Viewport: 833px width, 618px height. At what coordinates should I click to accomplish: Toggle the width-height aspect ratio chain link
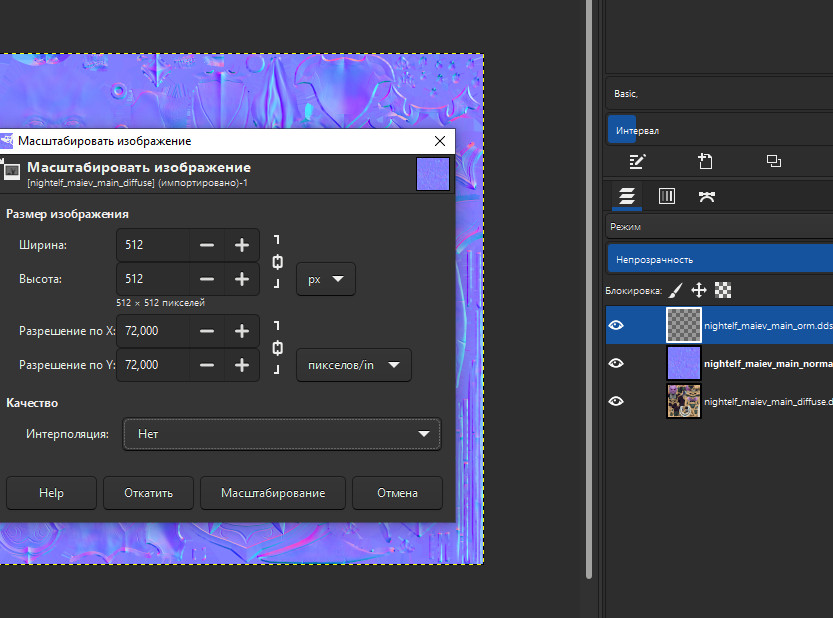click(x=278, y=262)
